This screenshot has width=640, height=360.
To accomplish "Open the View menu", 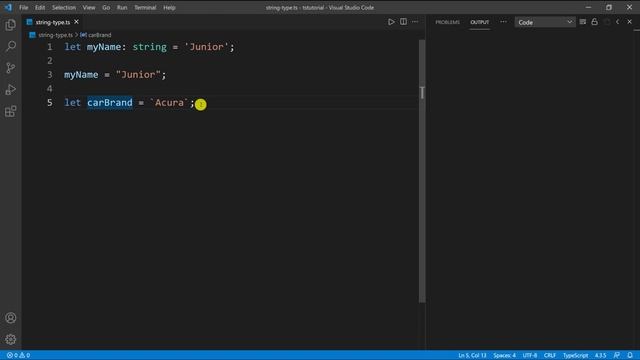I will click(x=89, y=7).
